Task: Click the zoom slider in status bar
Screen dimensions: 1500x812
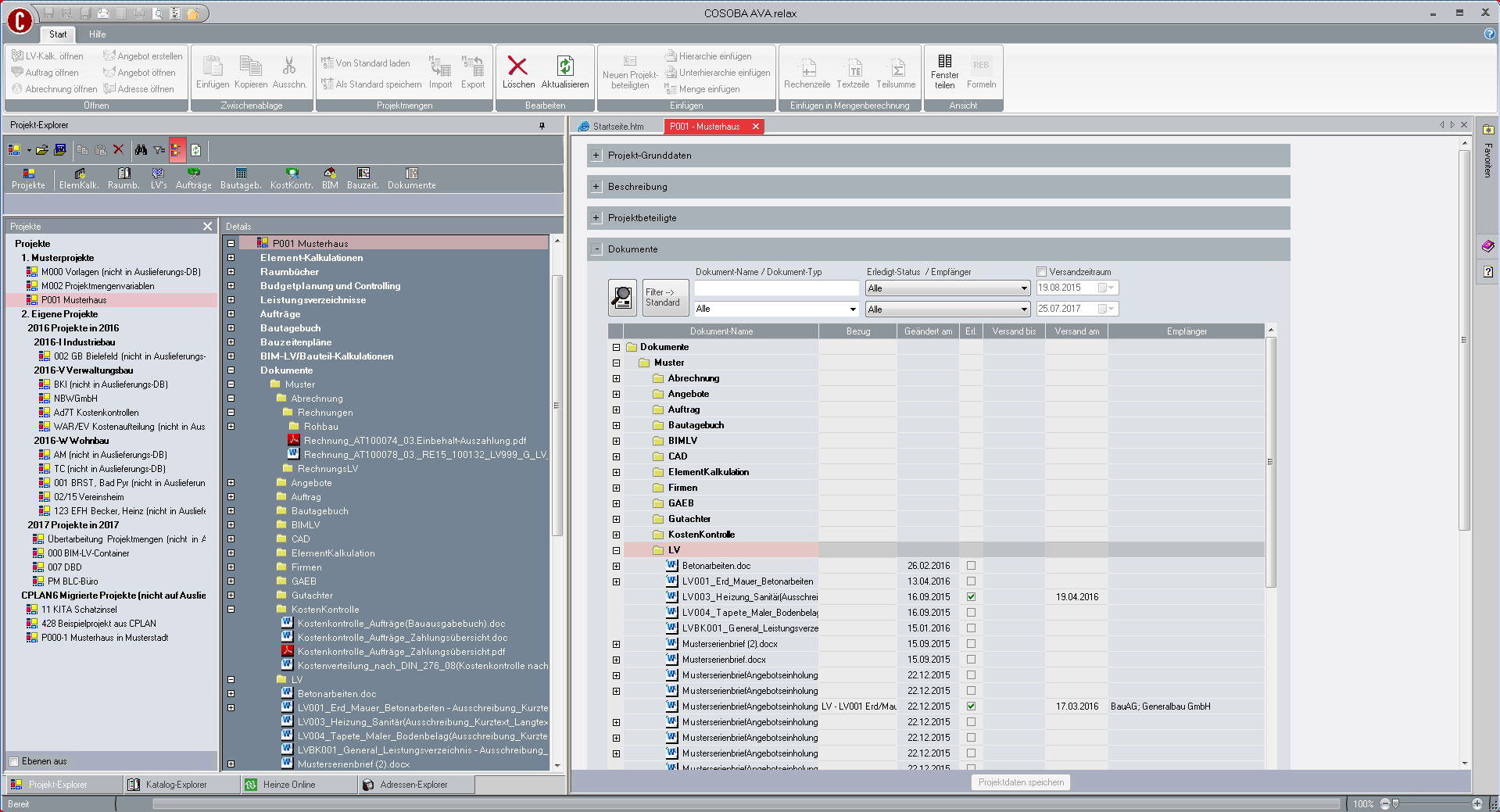Action: (1396, 803)
